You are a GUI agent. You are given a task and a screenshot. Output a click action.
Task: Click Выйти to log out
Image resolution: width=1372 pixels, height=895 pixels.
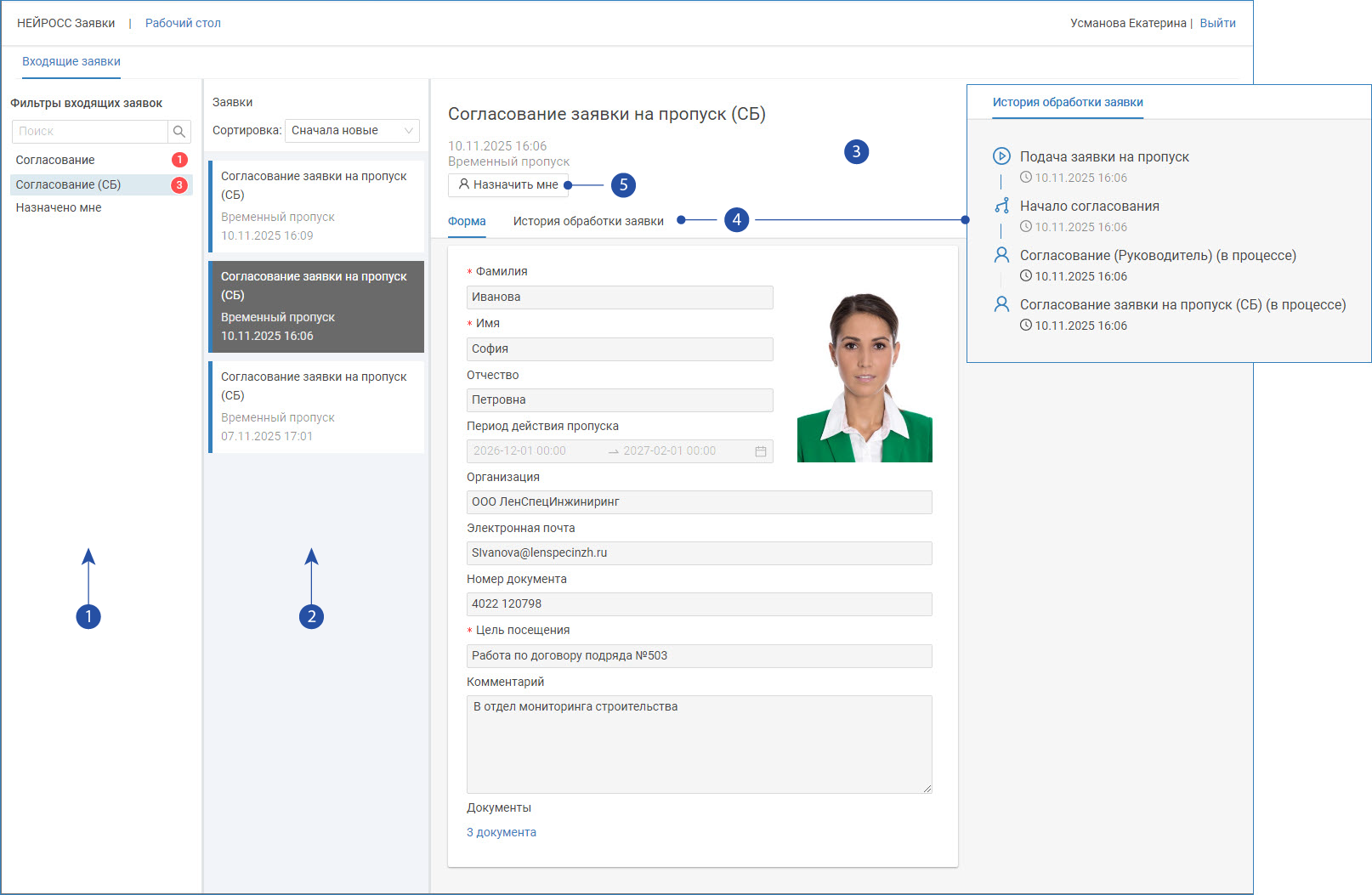pos(1217,23)
